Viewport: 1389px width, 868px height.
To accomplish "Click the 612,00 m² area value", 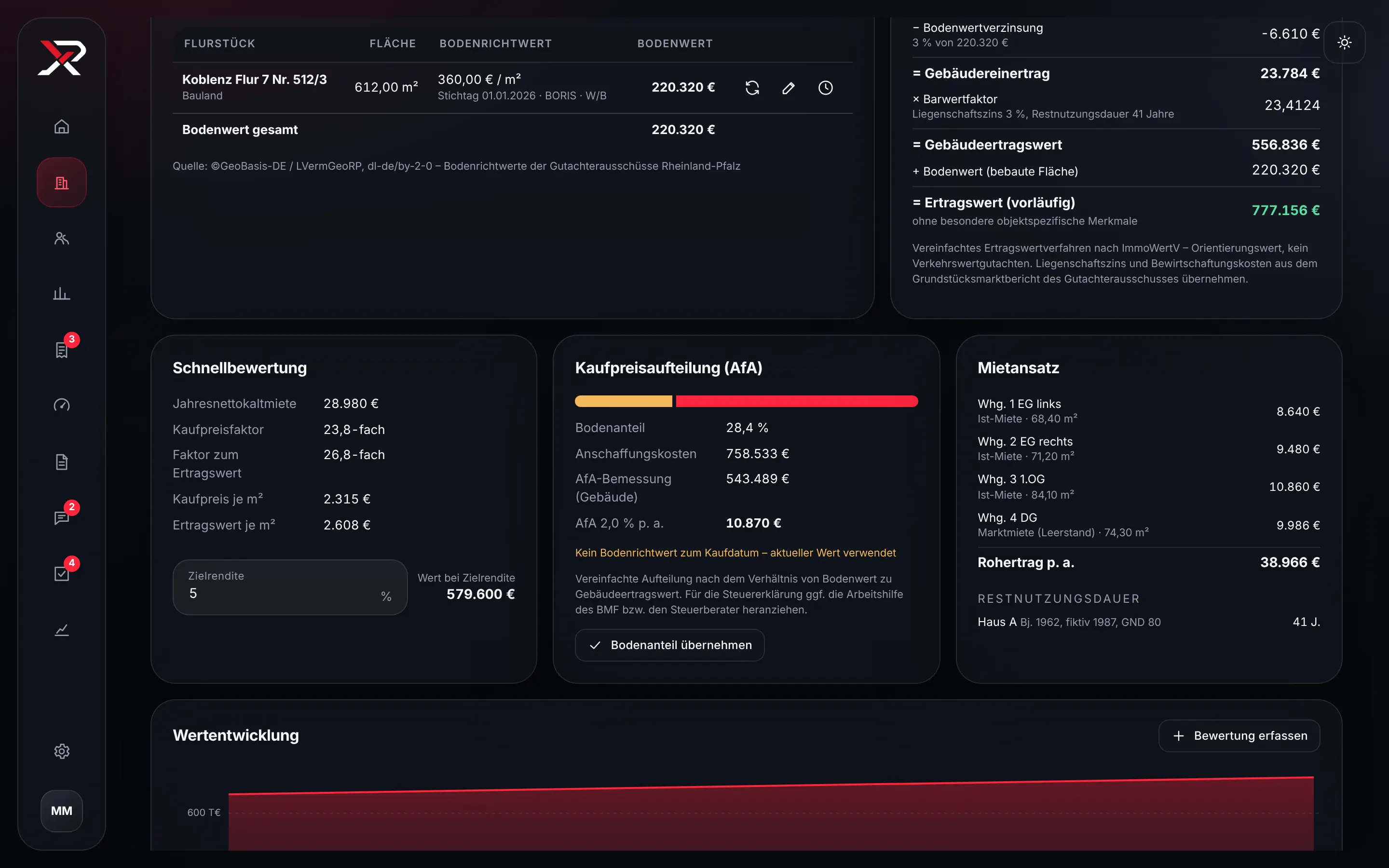I will click(x=386, y=87).
